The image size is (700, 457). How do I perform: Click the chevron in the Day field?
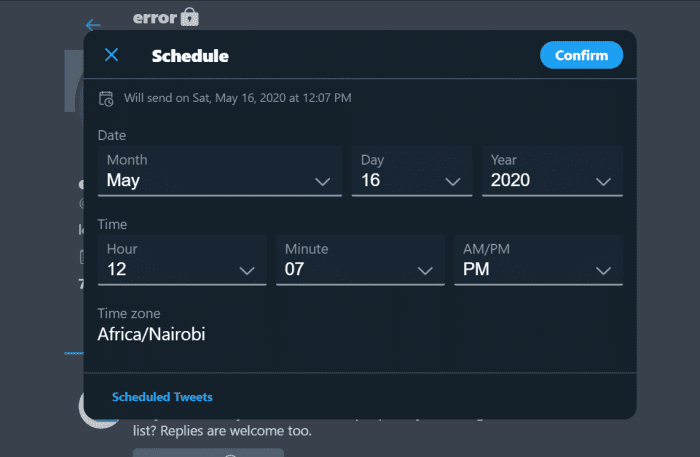pos(453,182)
